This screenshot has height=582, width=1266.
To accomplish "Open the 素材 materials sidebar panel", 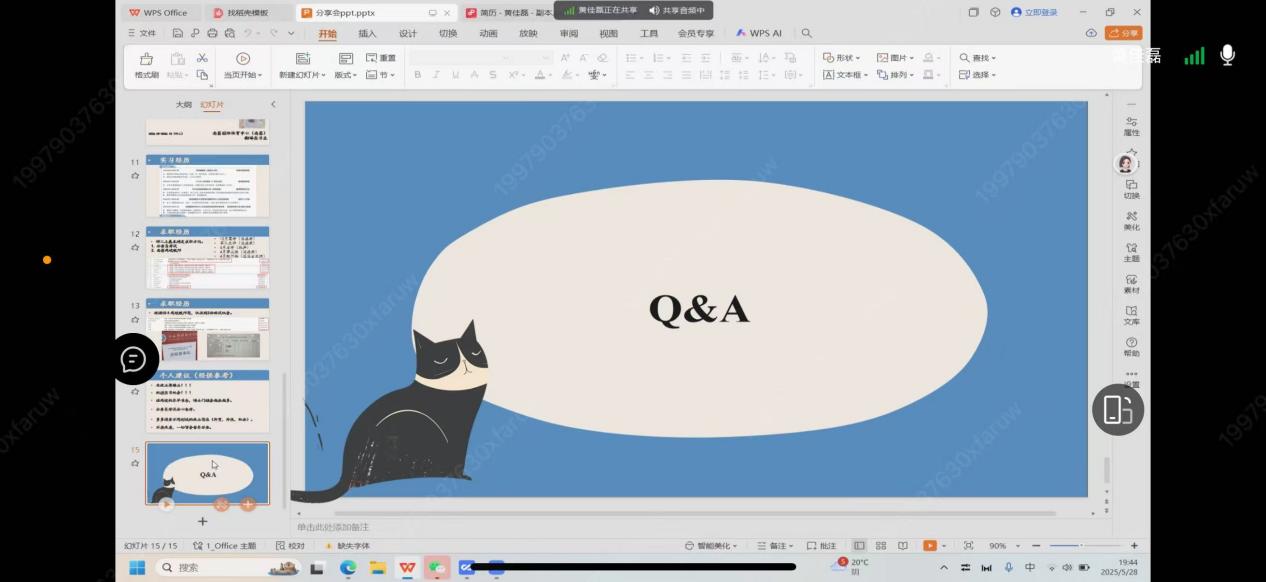I will coord(1131,283).
